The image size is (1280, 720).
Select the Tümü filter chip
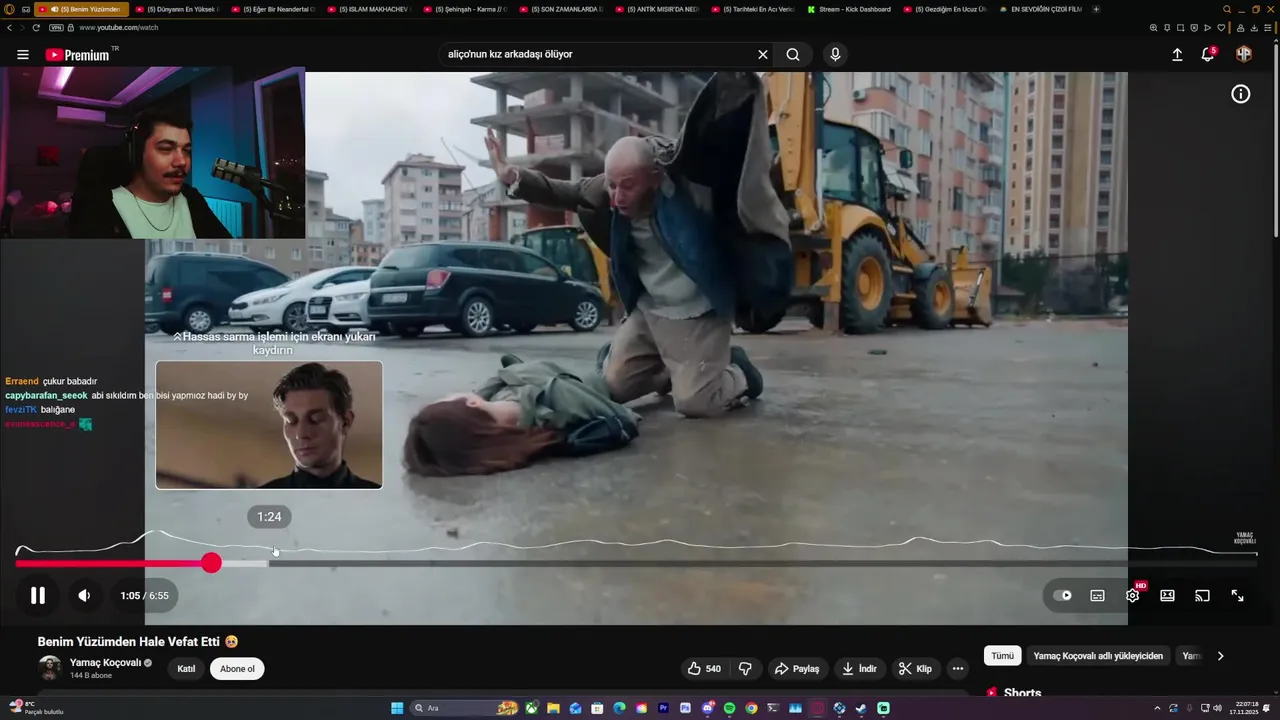click(x=1002, y=656)
